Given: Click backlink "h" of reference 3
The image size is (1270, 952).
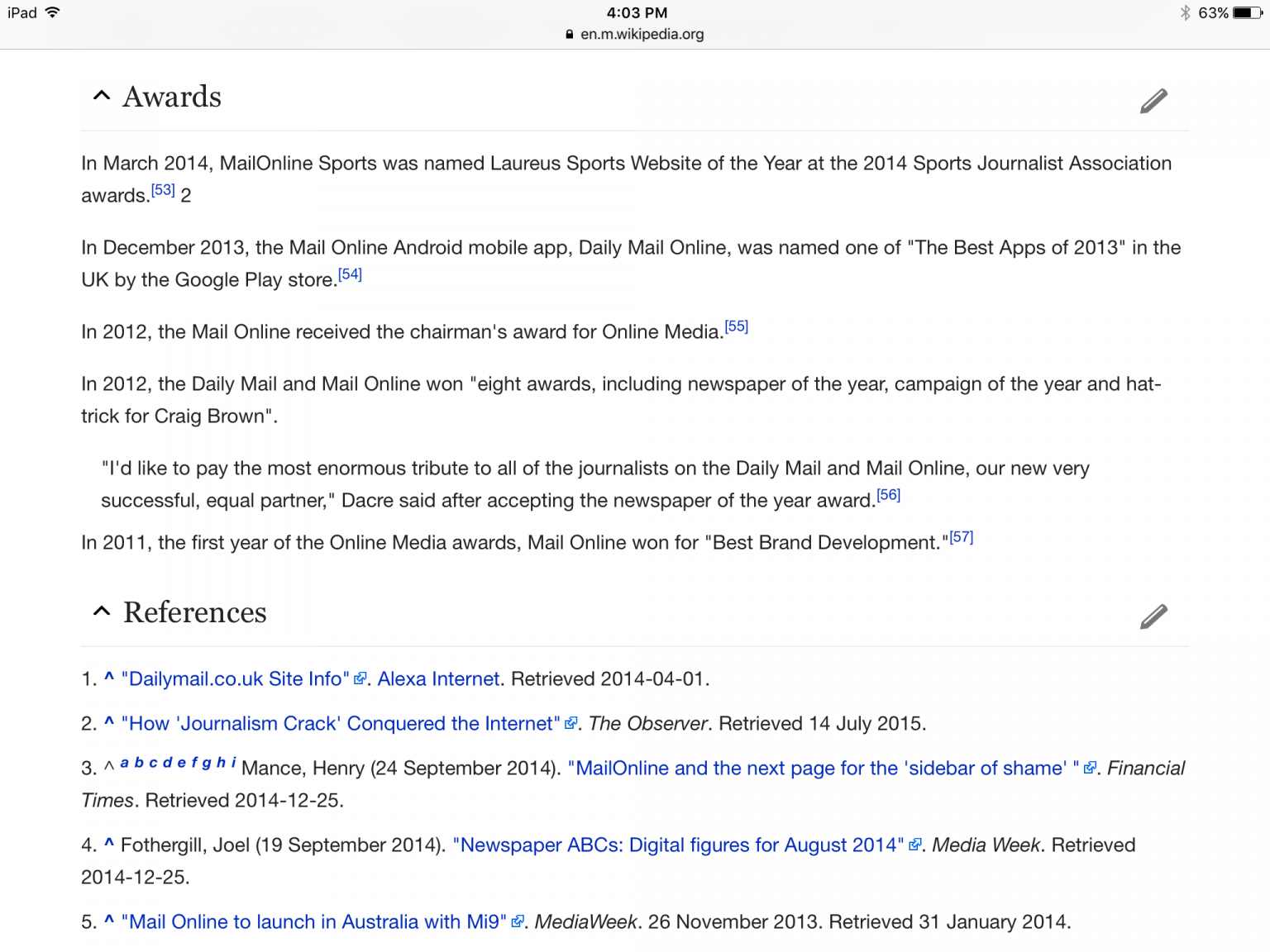Looking at the screenshot, I should tap(221, 762).
